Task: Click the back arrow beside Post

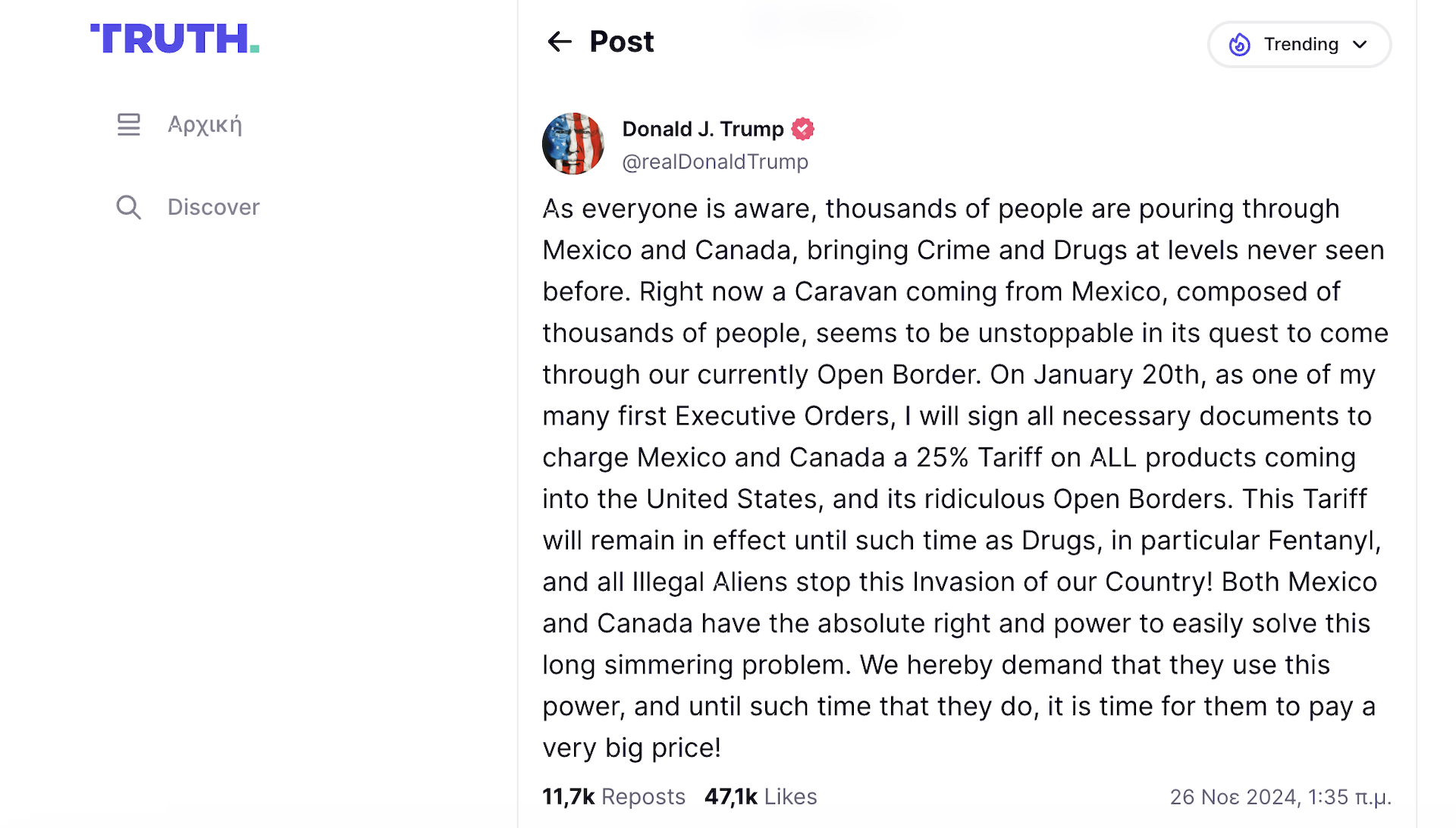Action: pyautogui.click(x=559, y=42)
